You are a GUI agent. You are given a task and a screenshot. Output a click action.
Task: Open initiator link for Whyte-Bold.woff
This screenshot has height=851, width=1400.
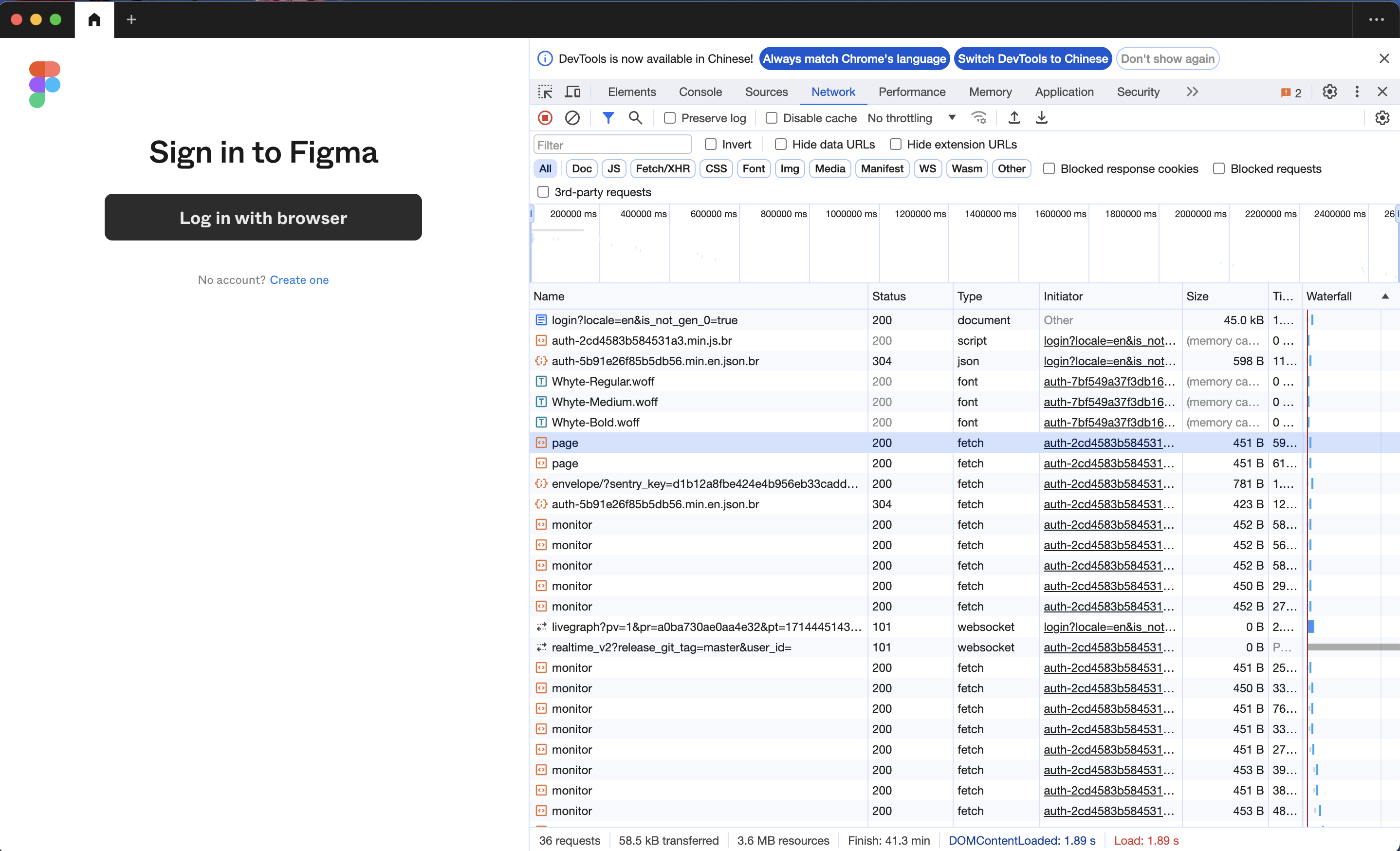click(x=1108, y=422)
